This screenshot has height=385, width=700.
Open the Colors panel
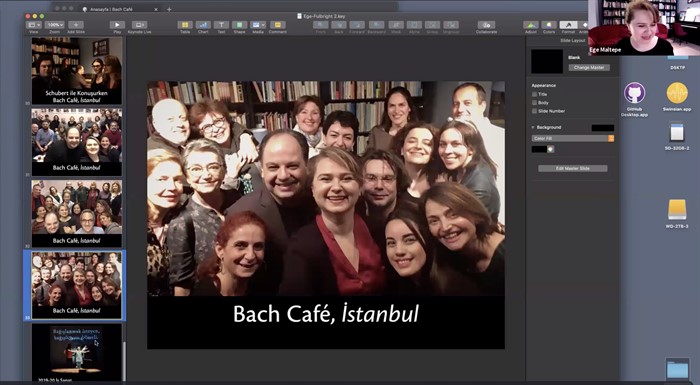click(549, 25)
